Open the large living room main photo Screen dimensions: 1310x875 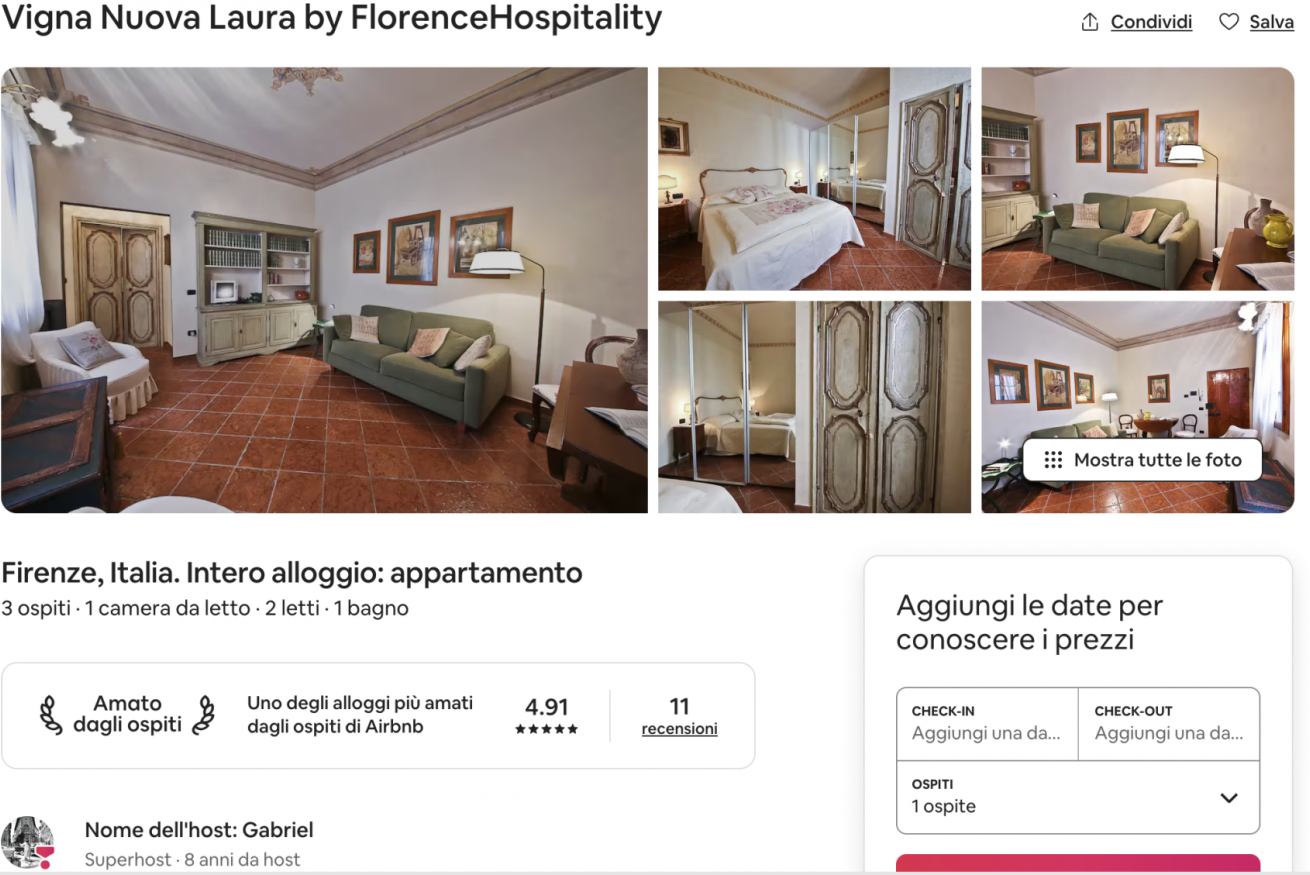pos(324,290)
